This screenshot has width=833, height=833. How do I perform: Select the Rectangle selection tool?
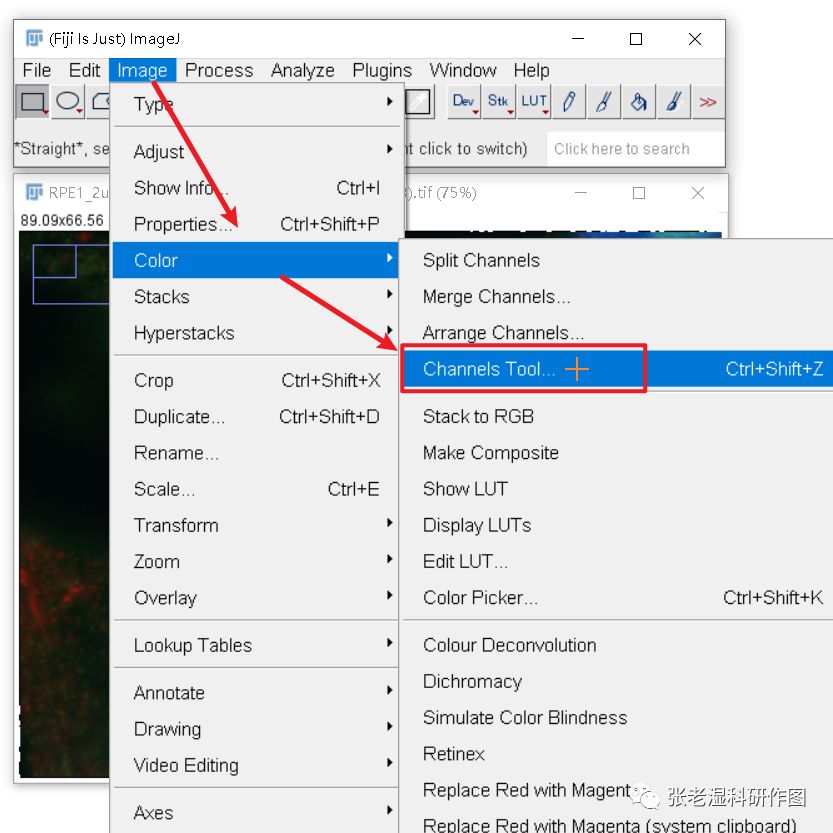(x=32, y=101)
